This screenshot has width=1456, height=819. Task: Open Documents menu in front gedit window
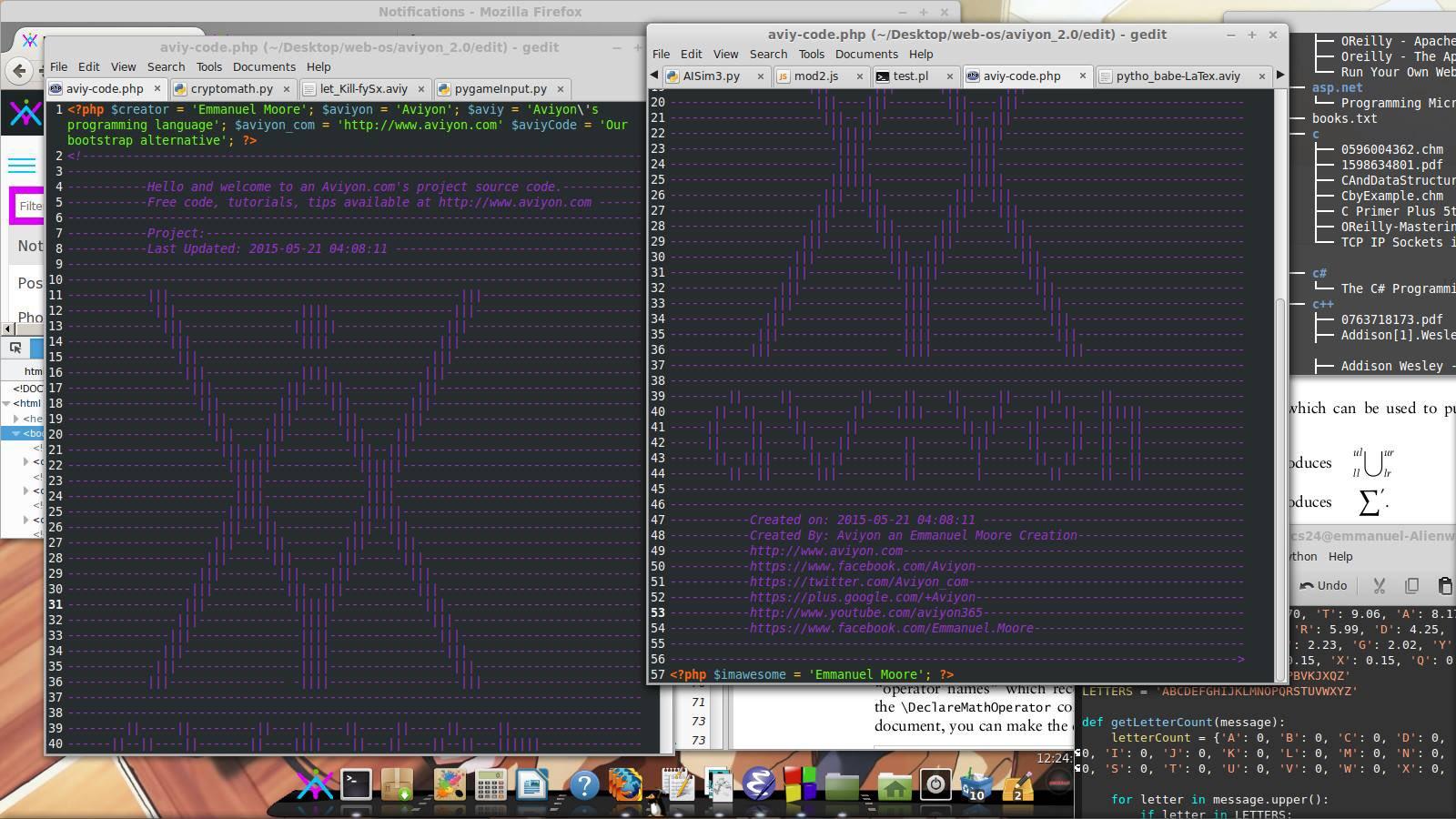tap(866, 54)
